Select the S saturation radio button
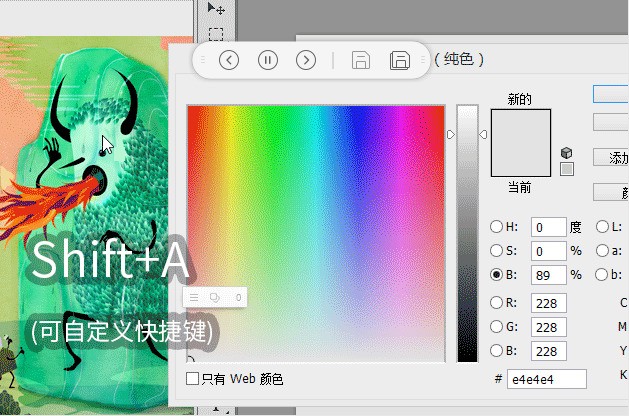 [x=496, y=251]
